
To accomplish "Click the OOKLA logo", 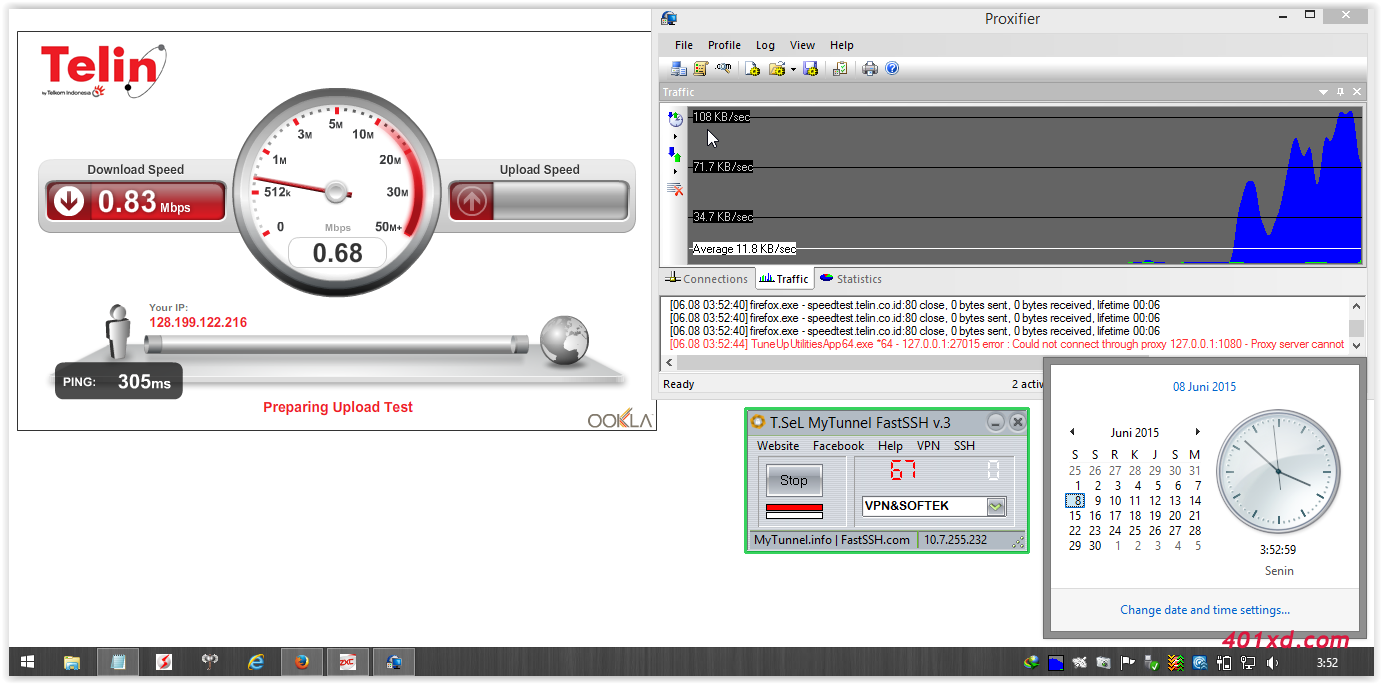I will (620, 420).
